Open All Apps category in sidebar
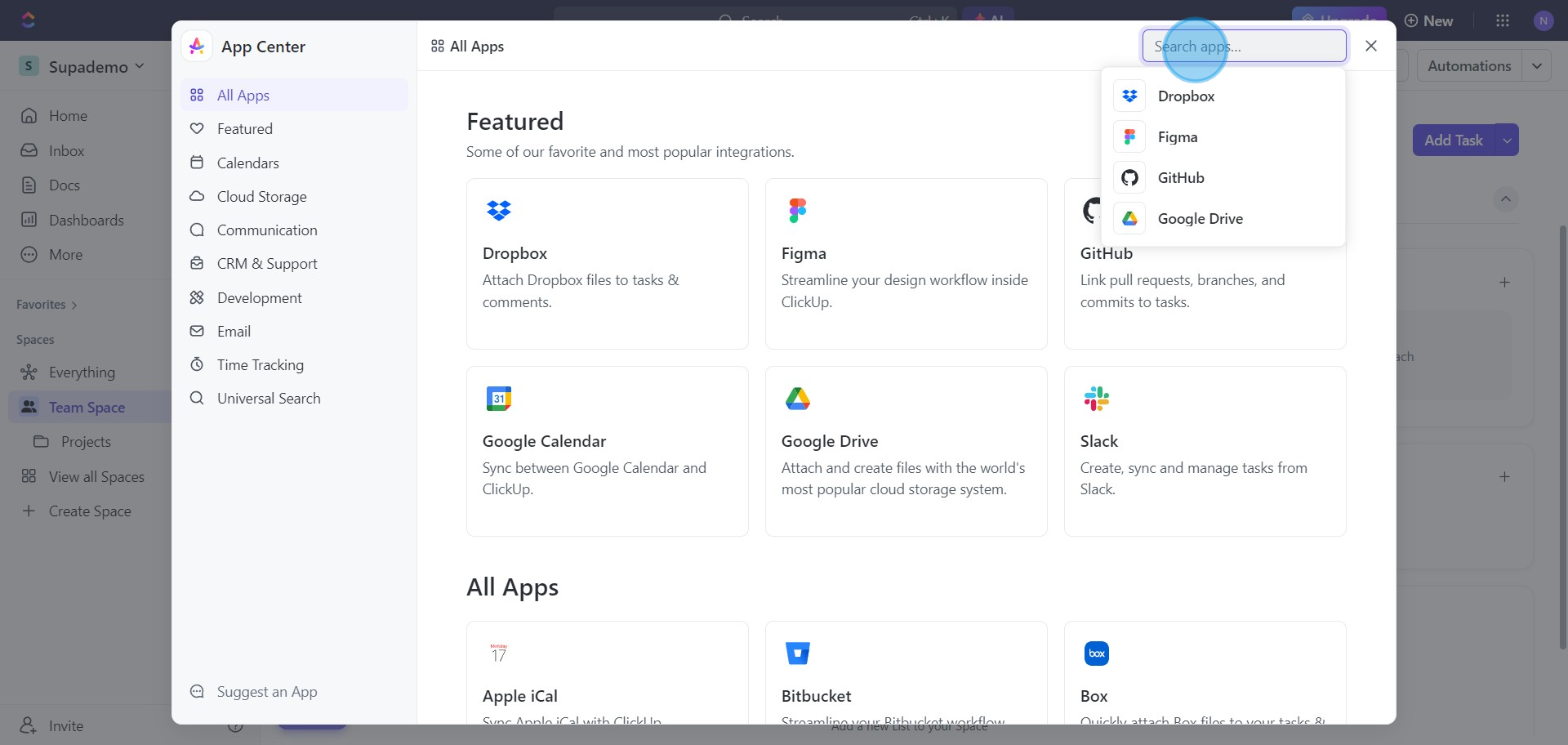 294,95
